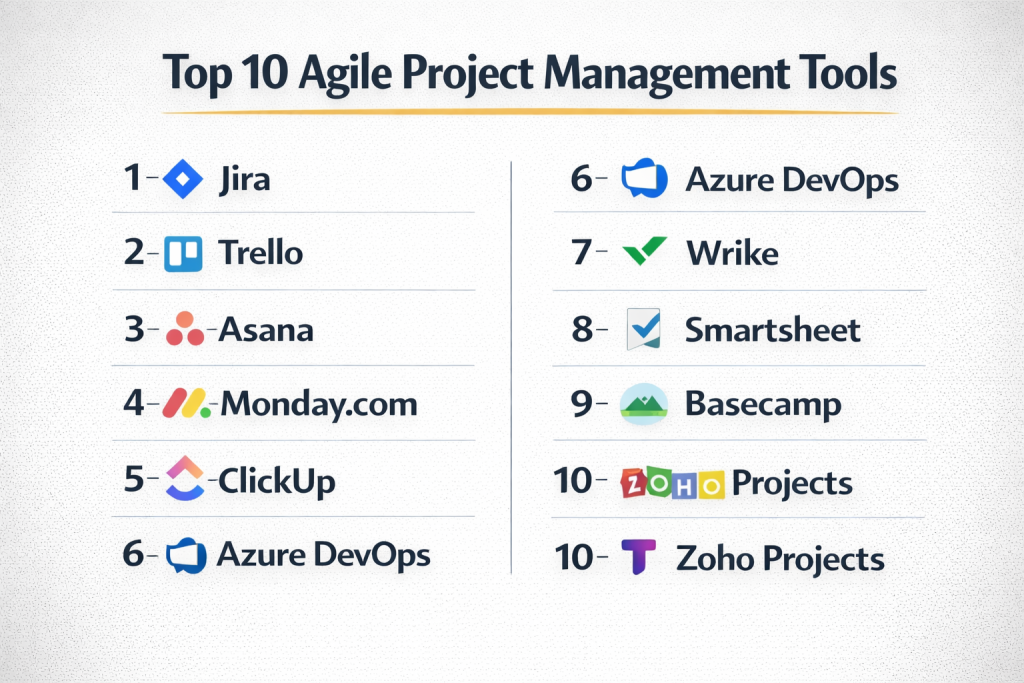The image size is (1024, 683).
Task: Click the "Zoho Projects" text in last row
Action: tap(780, 558)
